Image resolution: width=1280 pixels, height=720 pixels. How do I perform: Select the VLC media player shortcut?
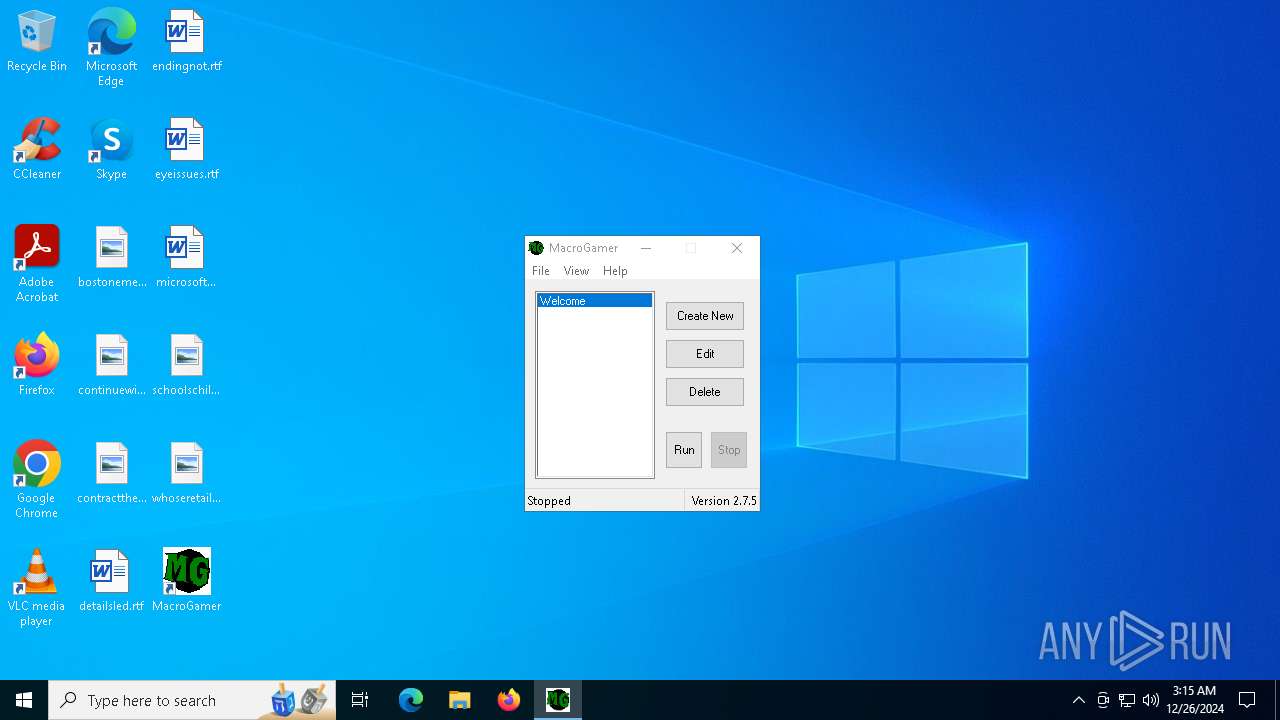[x=37, y=588]
